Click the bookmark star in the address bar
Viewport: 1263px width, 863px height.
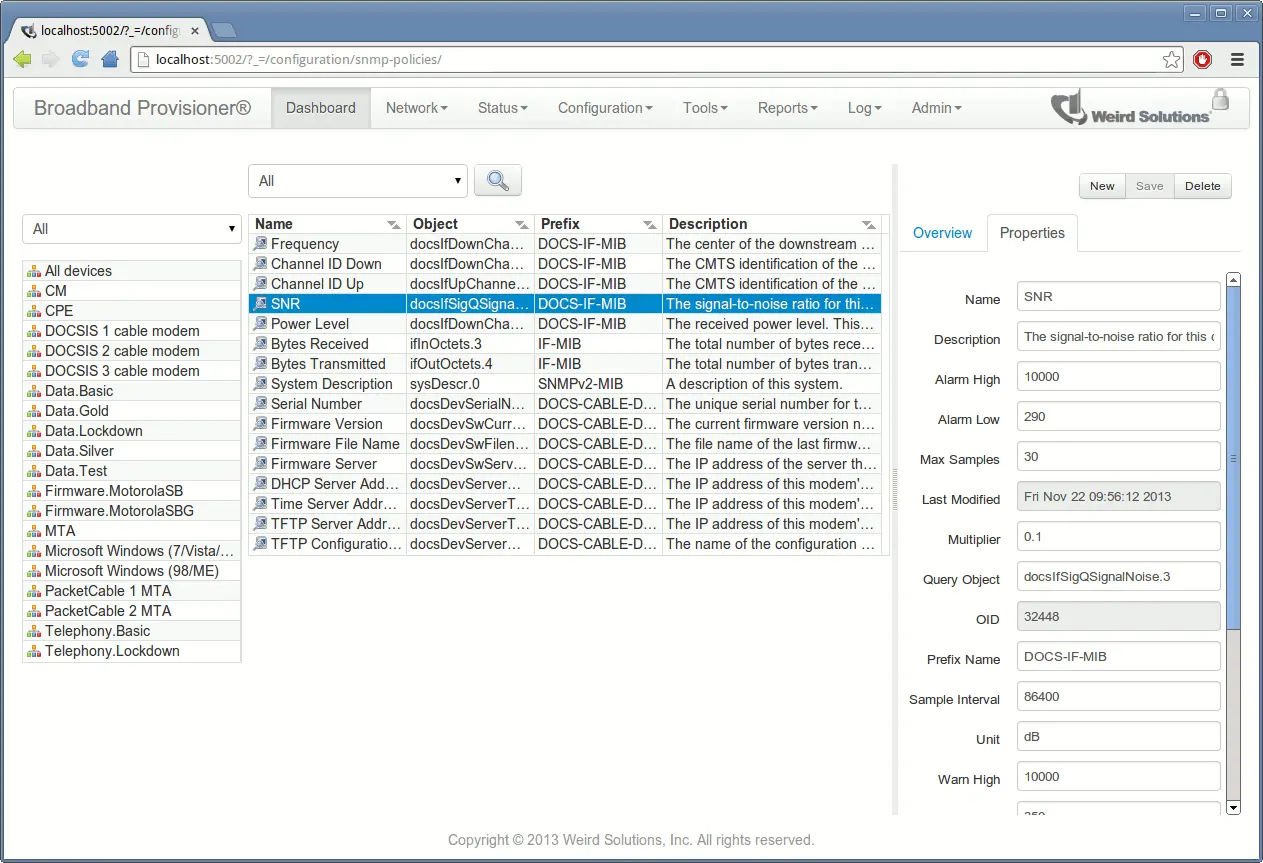1171,60
